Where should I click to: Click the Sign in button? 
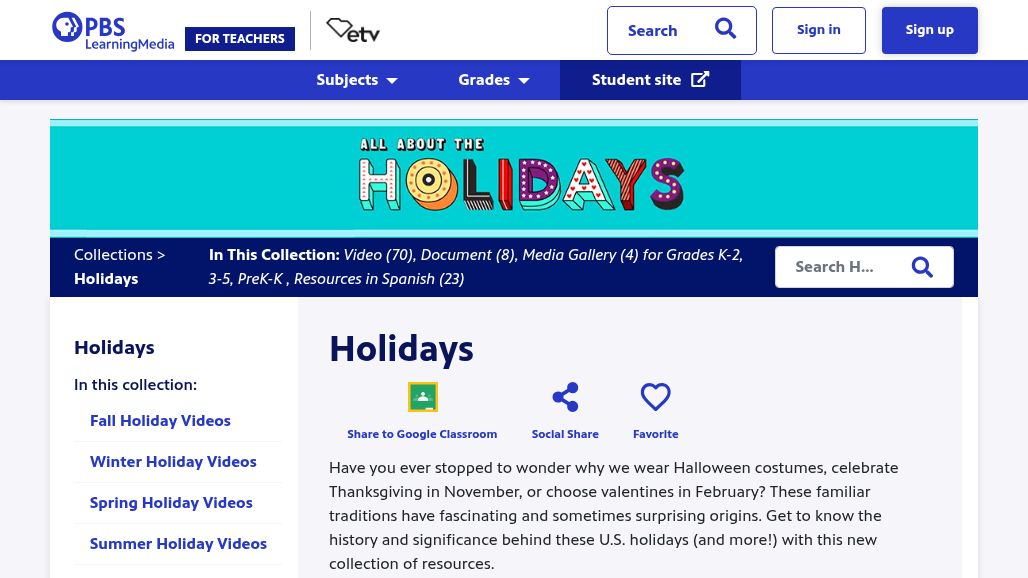point(819,30)
